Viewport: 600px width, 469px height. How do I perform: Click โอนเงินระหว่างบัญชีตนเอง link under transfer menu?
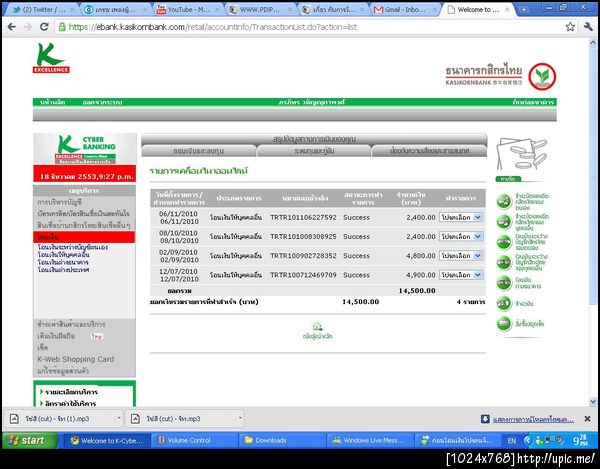(x=73, y=247)
